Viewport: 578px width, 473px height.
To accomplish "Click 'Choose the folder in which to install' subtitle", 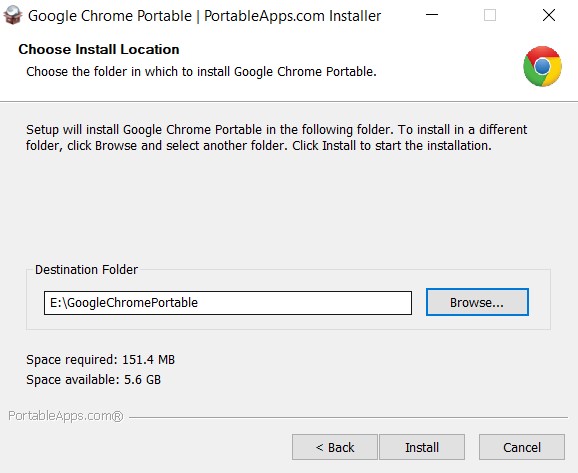I will (201, 72).
